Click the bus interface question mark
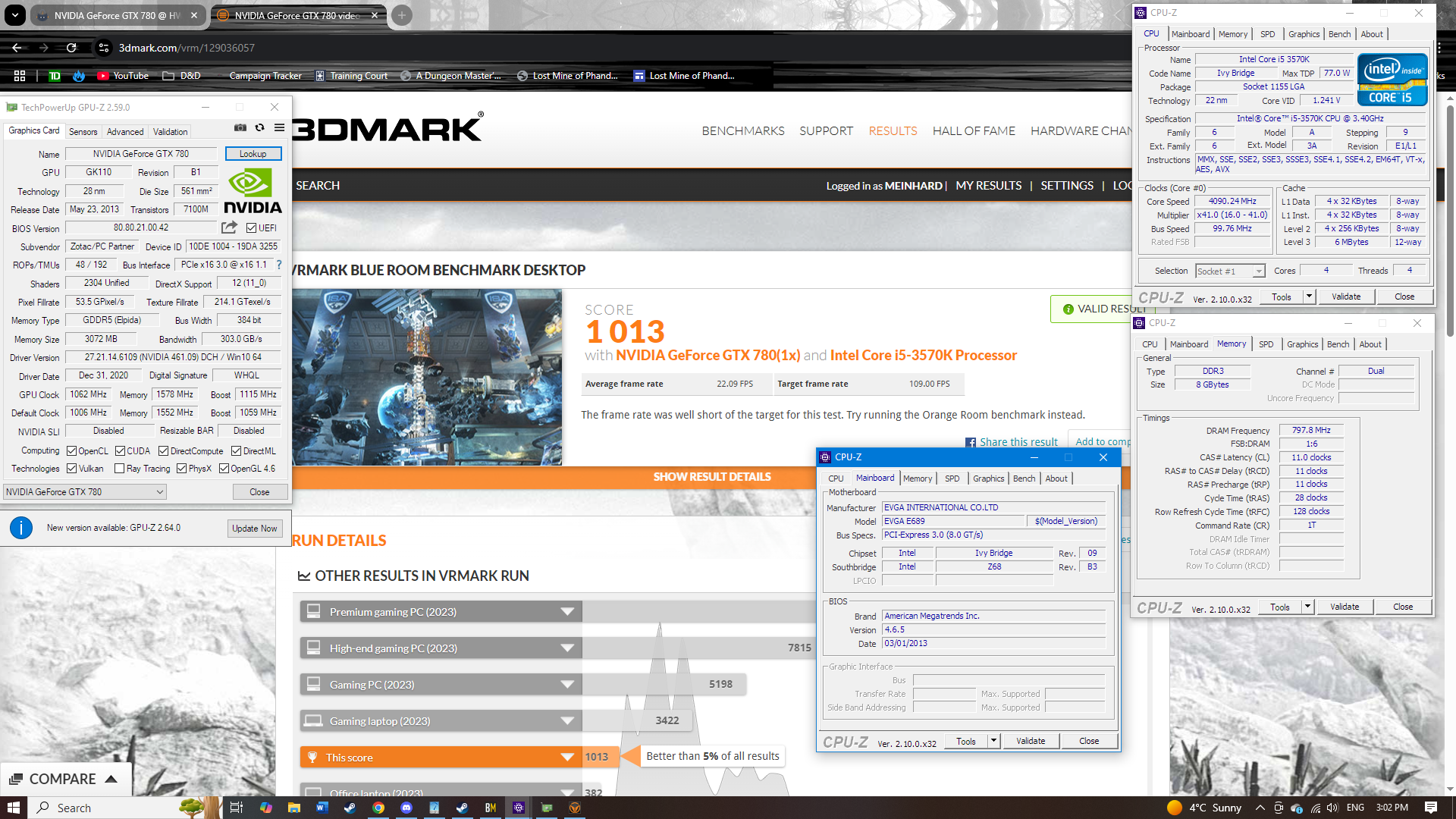 (279, 265)
